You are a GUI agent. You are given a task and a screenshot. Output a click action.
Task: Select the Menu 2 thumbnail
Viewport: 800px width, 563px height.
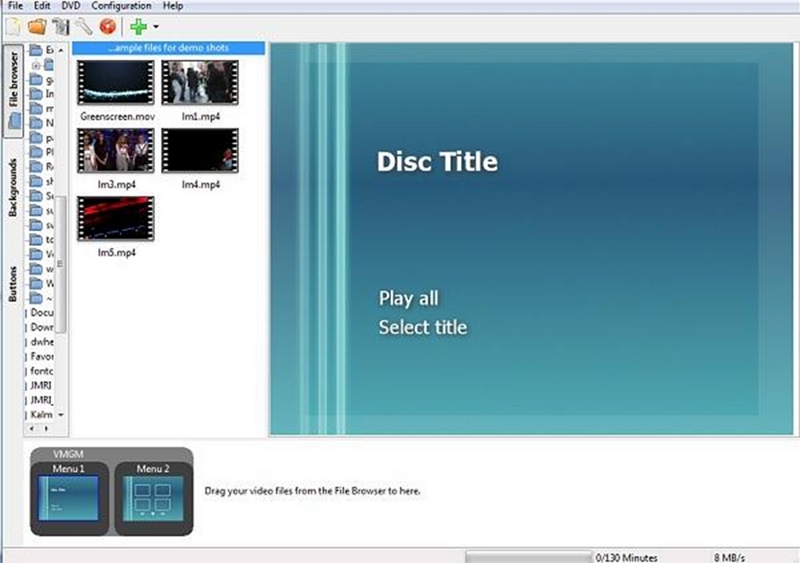[x=153, y=498]
